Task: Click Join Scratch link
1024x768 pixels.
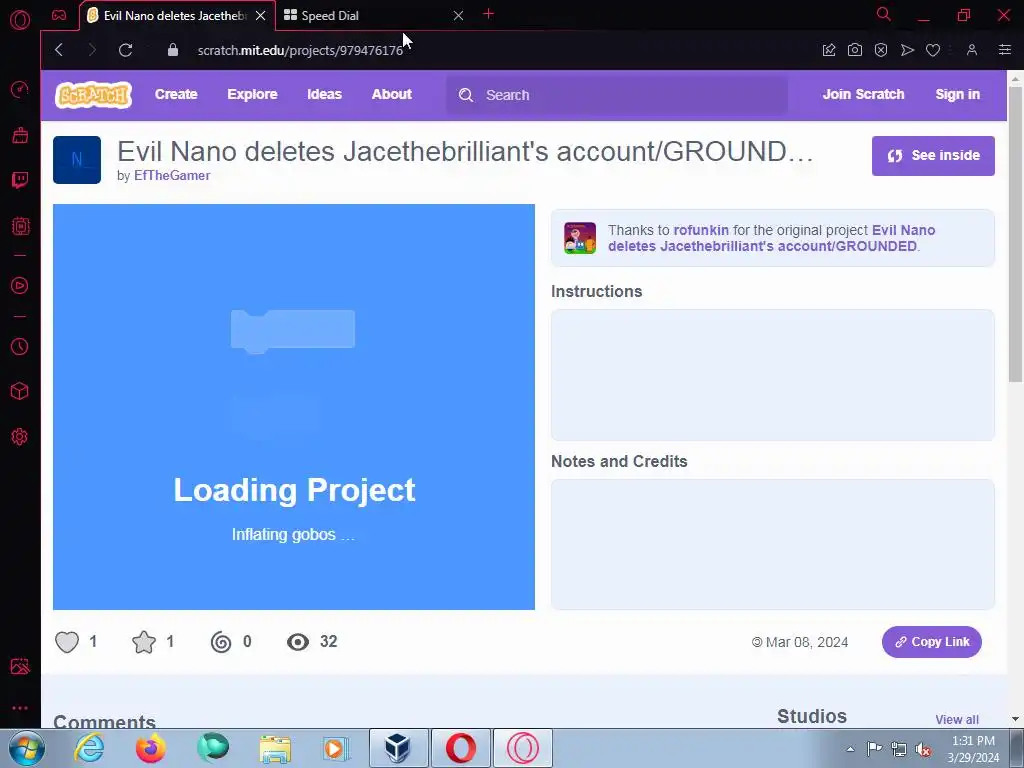Action: tap(863, 94)
